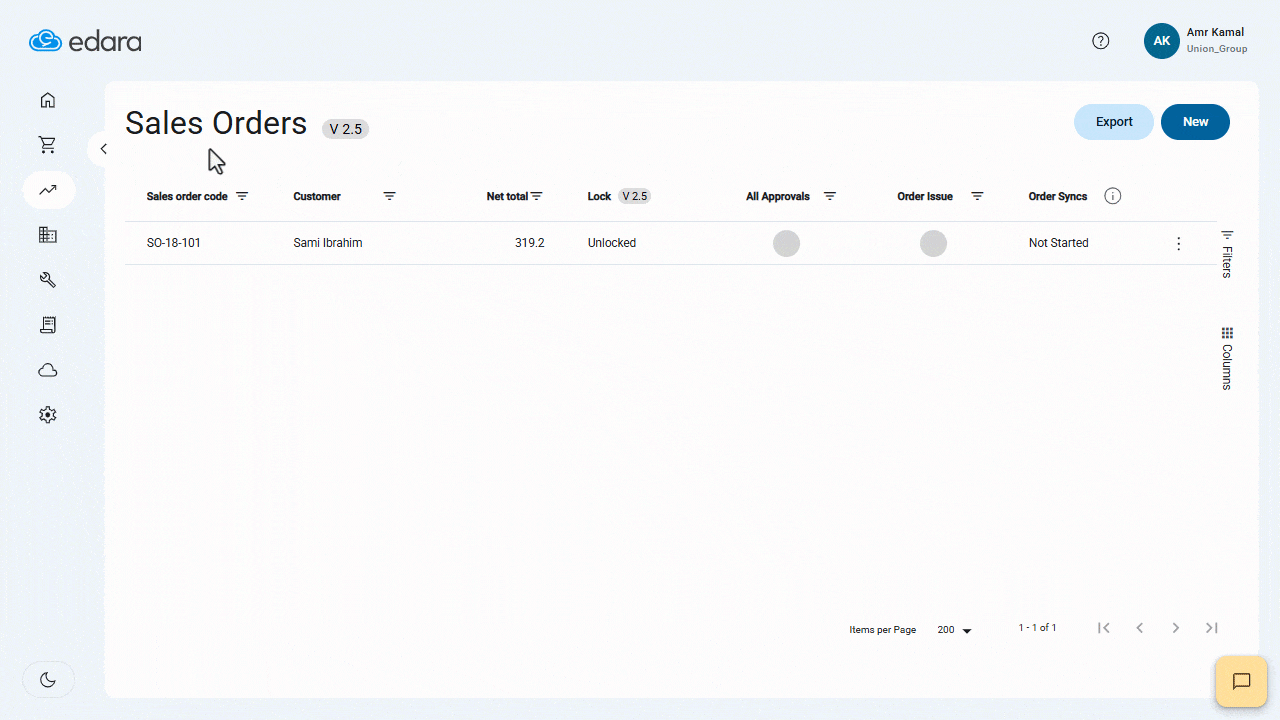
Task: Click the New button to create an order
Action: point(1195,121)
